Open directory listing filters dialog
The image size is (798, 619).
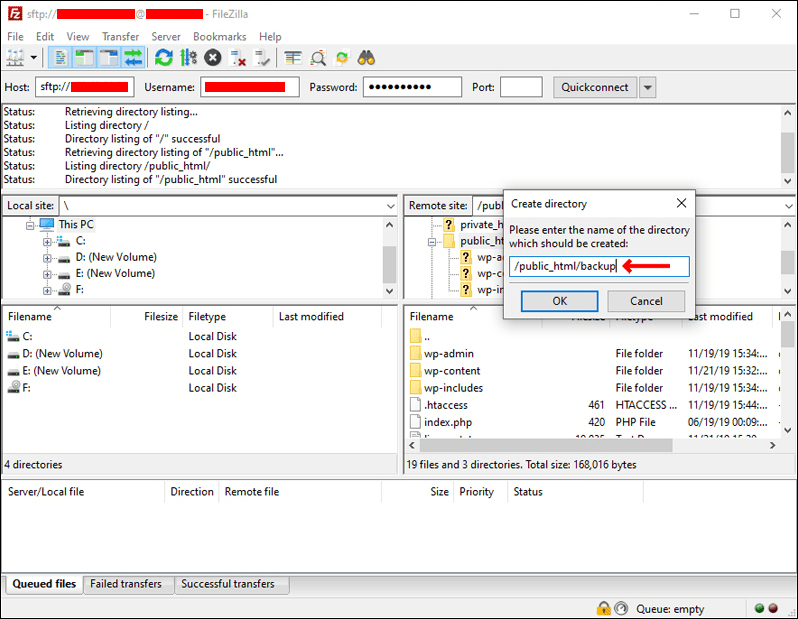coord(293,58)
